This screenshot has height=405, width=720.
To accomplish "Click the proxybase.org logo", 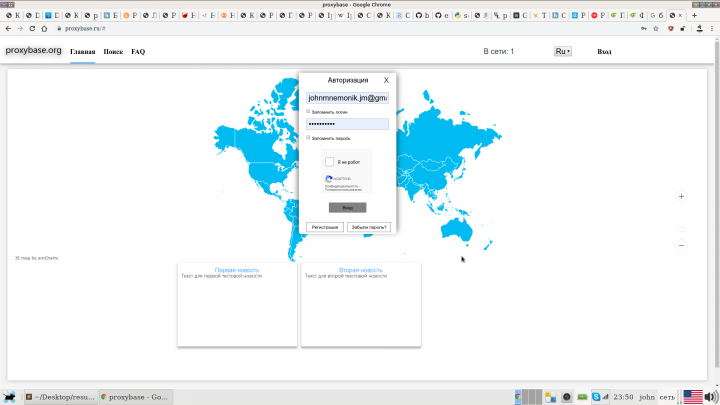I will 34,50.
